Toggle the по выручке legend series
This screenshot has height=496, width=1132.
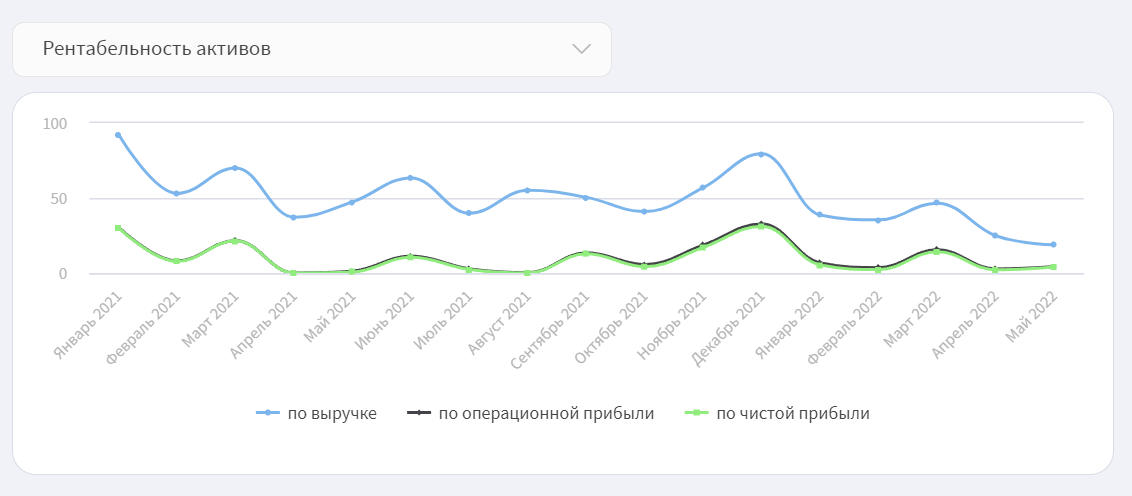[x=332, y=413]
